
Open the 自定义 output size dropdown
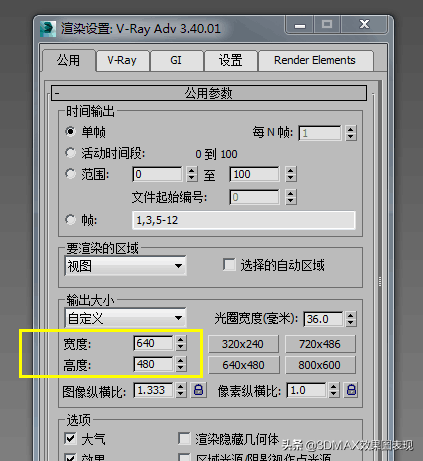tap(125, 318)
